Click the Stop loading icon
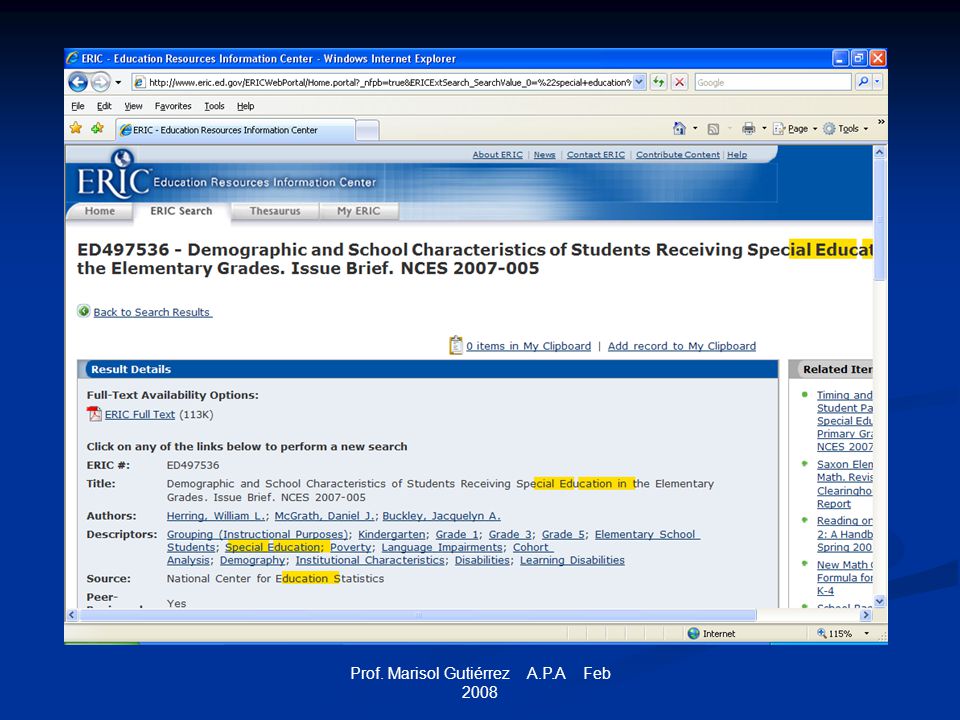960x720 pixels. pyautogui.click(x=679, y=82)
